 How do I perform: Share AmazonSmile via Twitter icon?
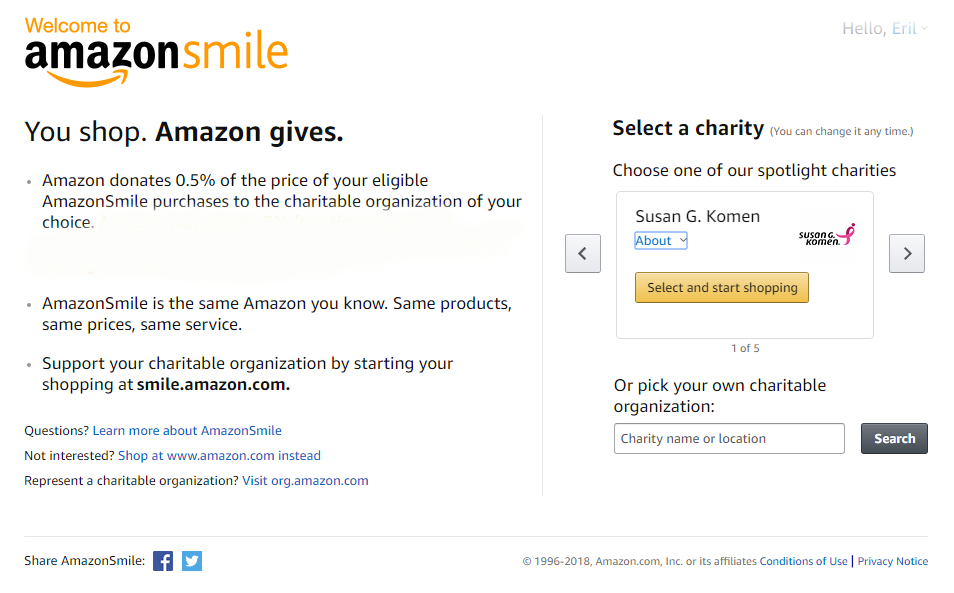point(192,561)
